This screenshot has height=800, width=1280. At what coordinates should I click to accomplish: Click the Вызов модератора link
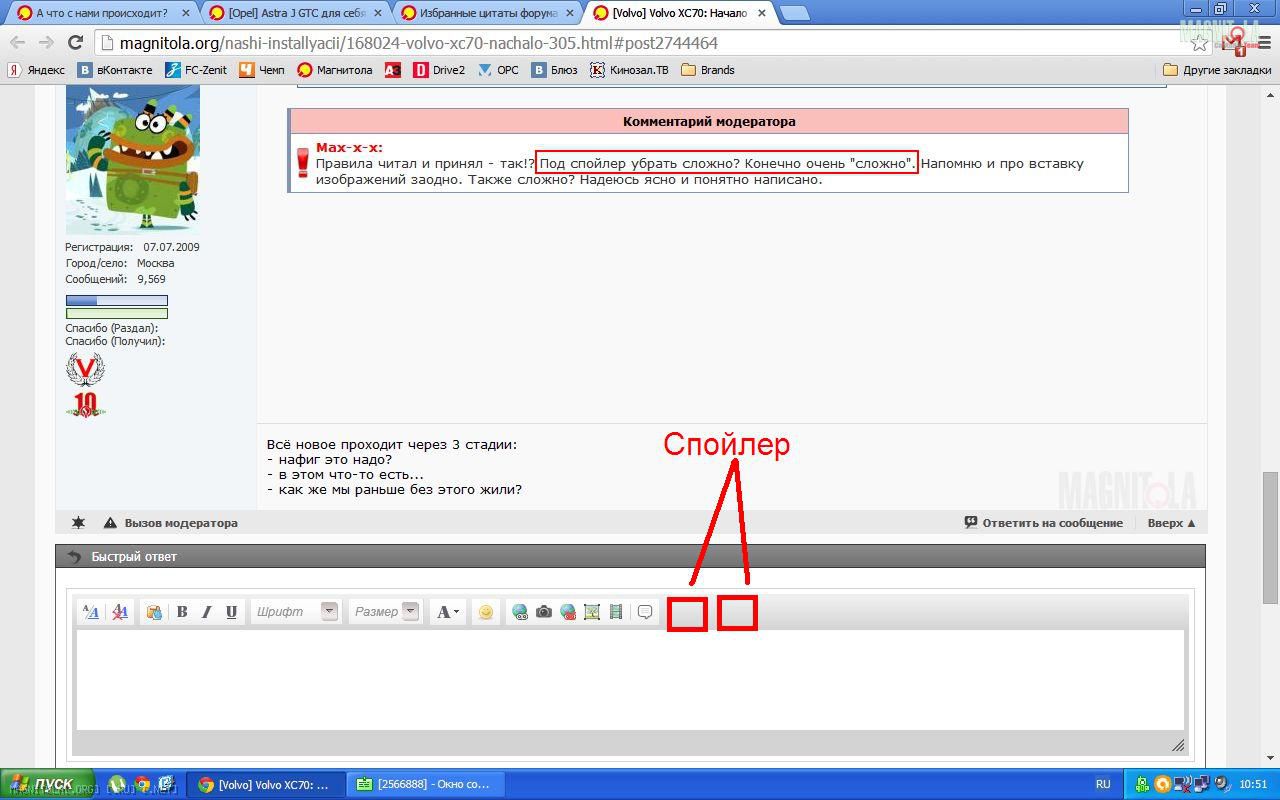coord(180,523)
